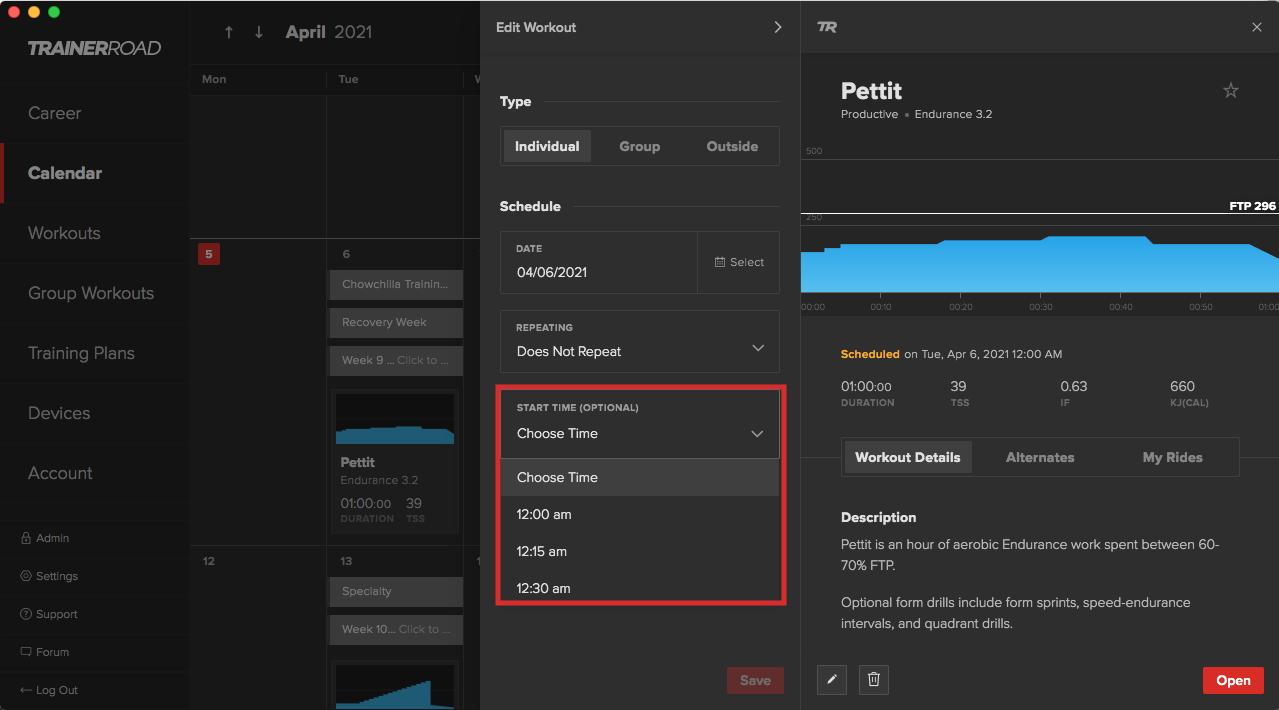Click Specialty label on April 13

(x=396, y=591)
